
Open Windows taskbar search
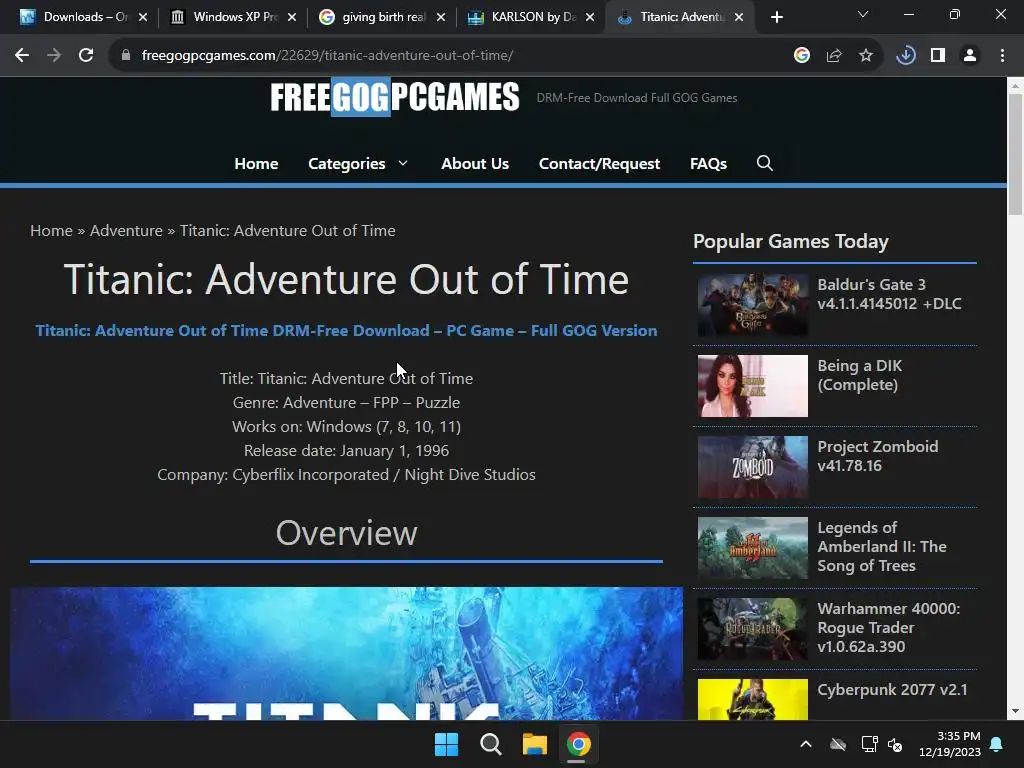click(490, 744)
